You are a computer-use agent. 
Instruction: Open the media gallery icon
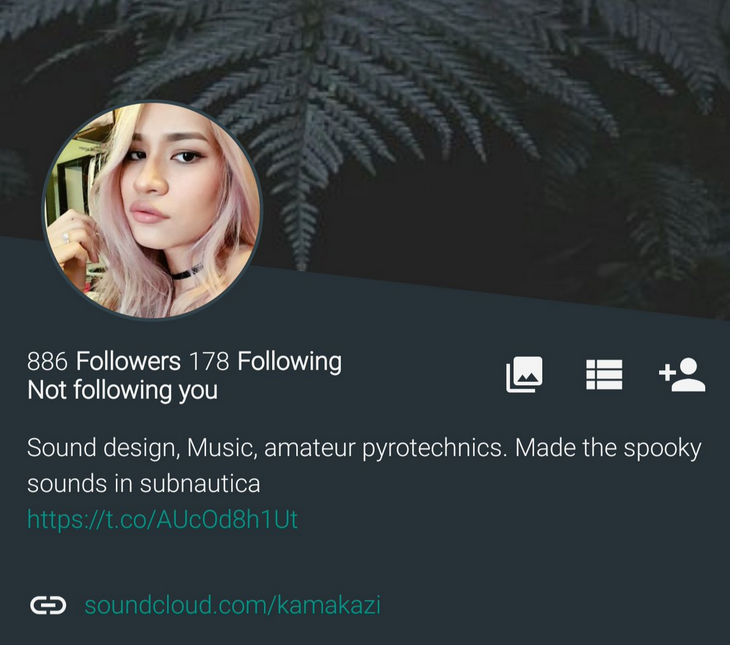[x=524, y=374]
